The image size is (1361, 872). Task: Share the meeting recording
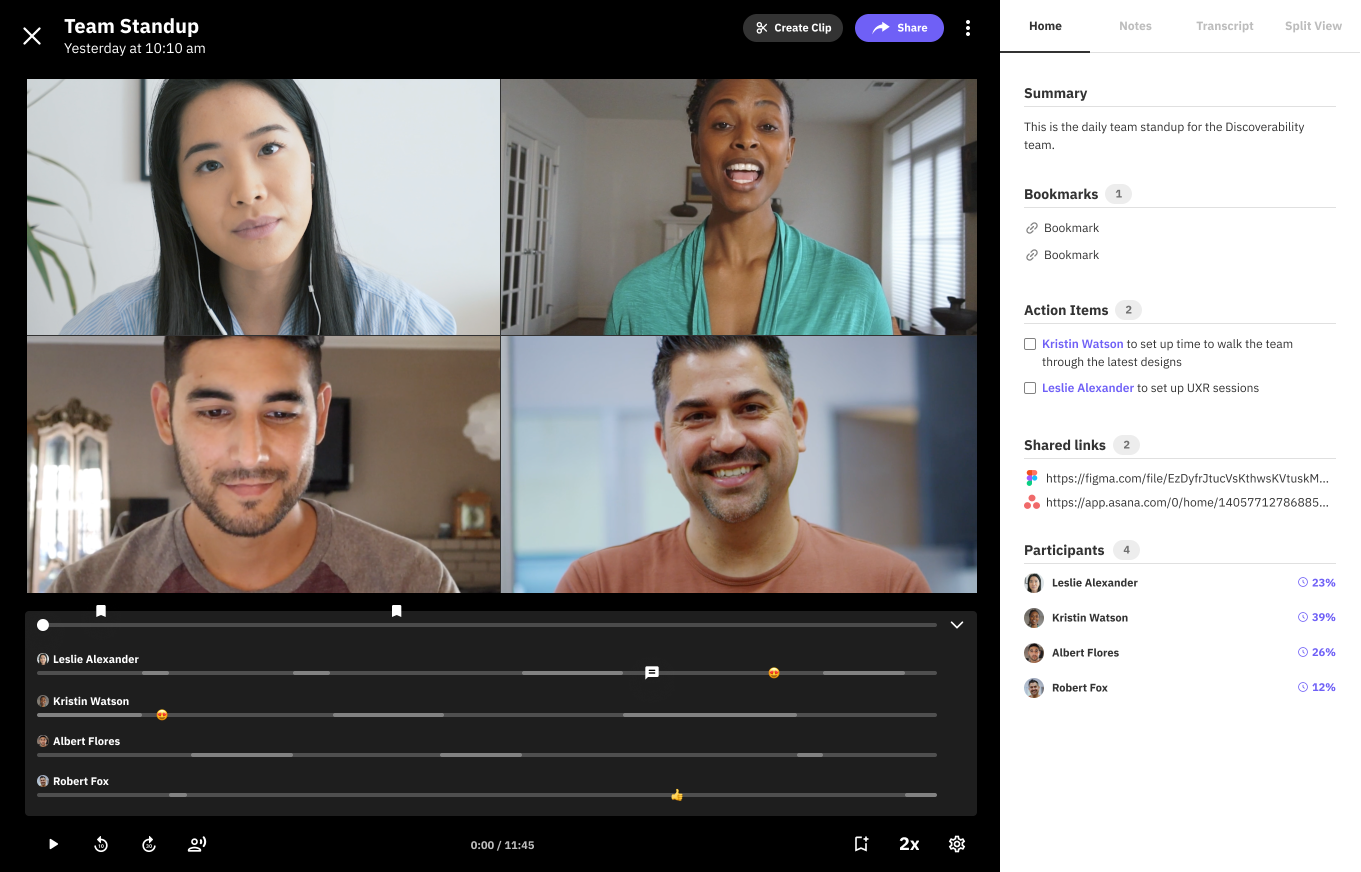[x=899, y=28]
